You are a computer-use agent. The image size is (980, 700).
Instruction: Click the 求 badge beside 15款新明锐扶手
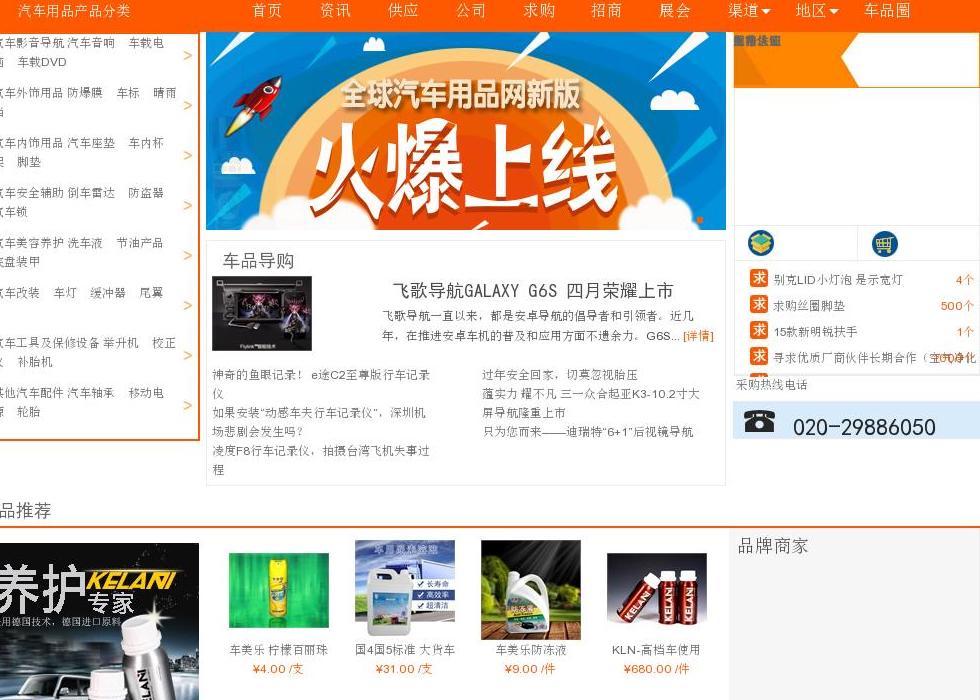click(x=759, y=330)
